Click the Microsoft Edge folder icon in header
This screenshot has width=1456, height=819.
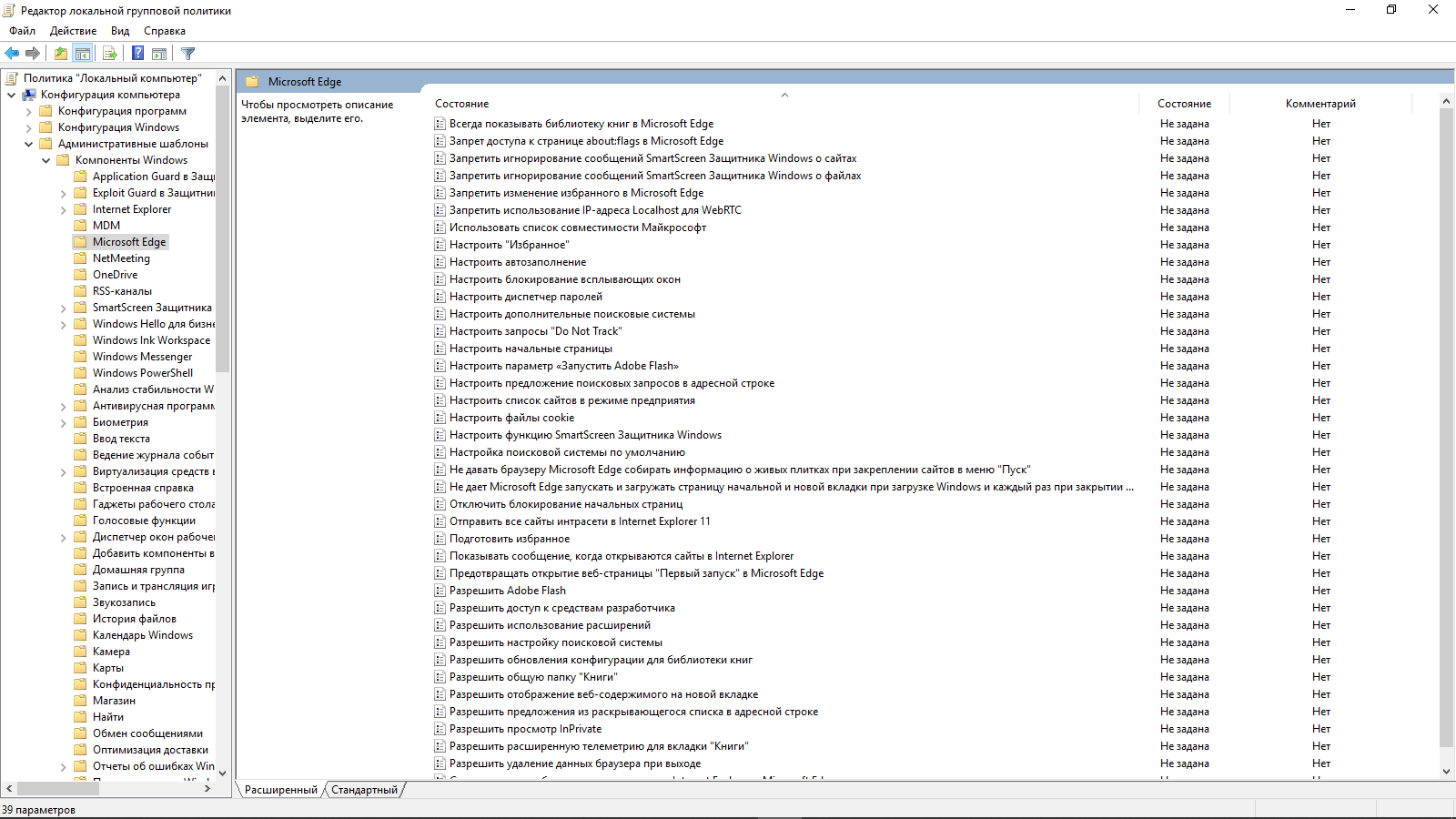click(x=253, y=81)
